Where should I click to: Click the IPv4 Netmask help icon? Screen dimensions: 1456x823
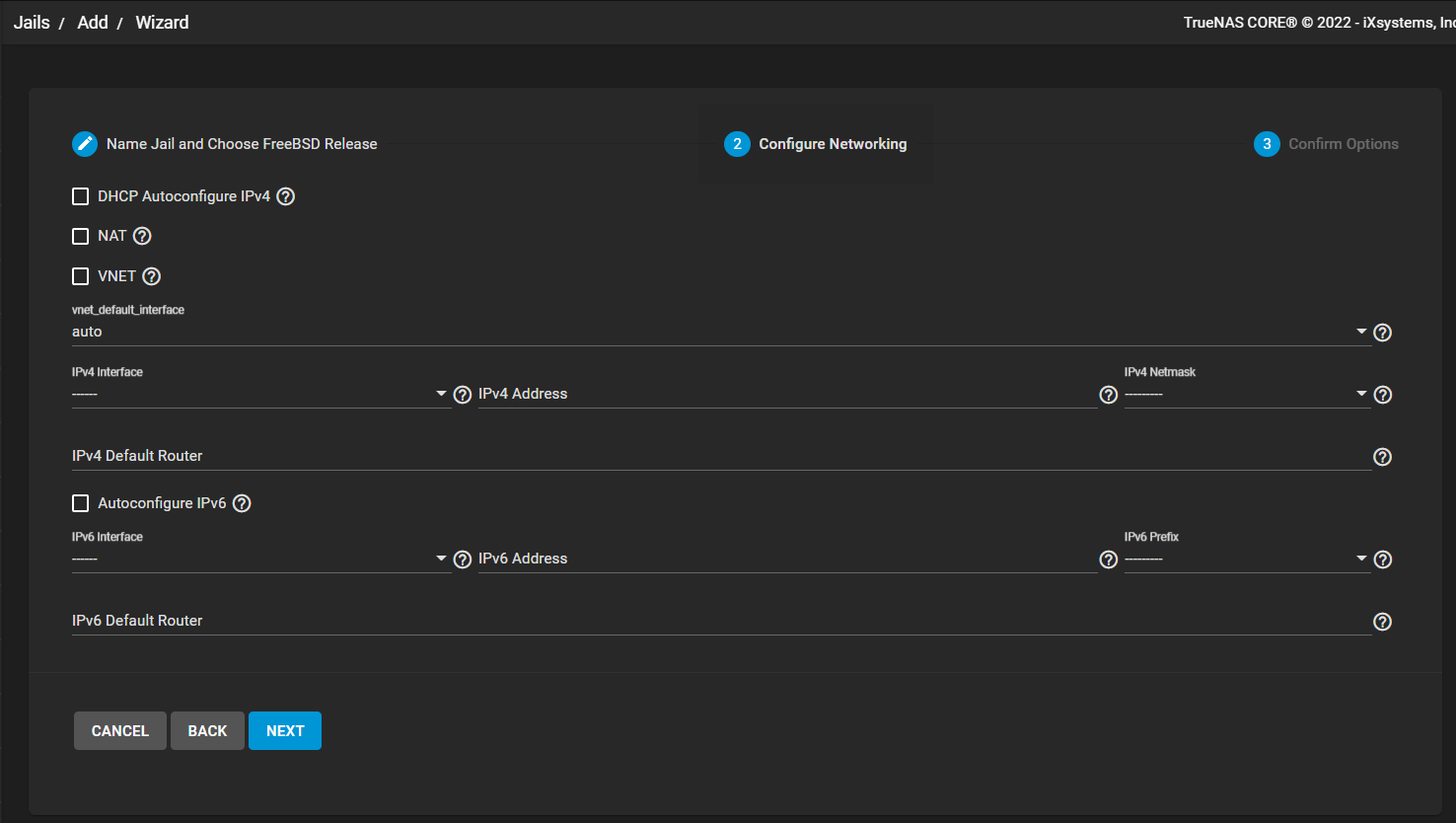tap(1382, 395)
